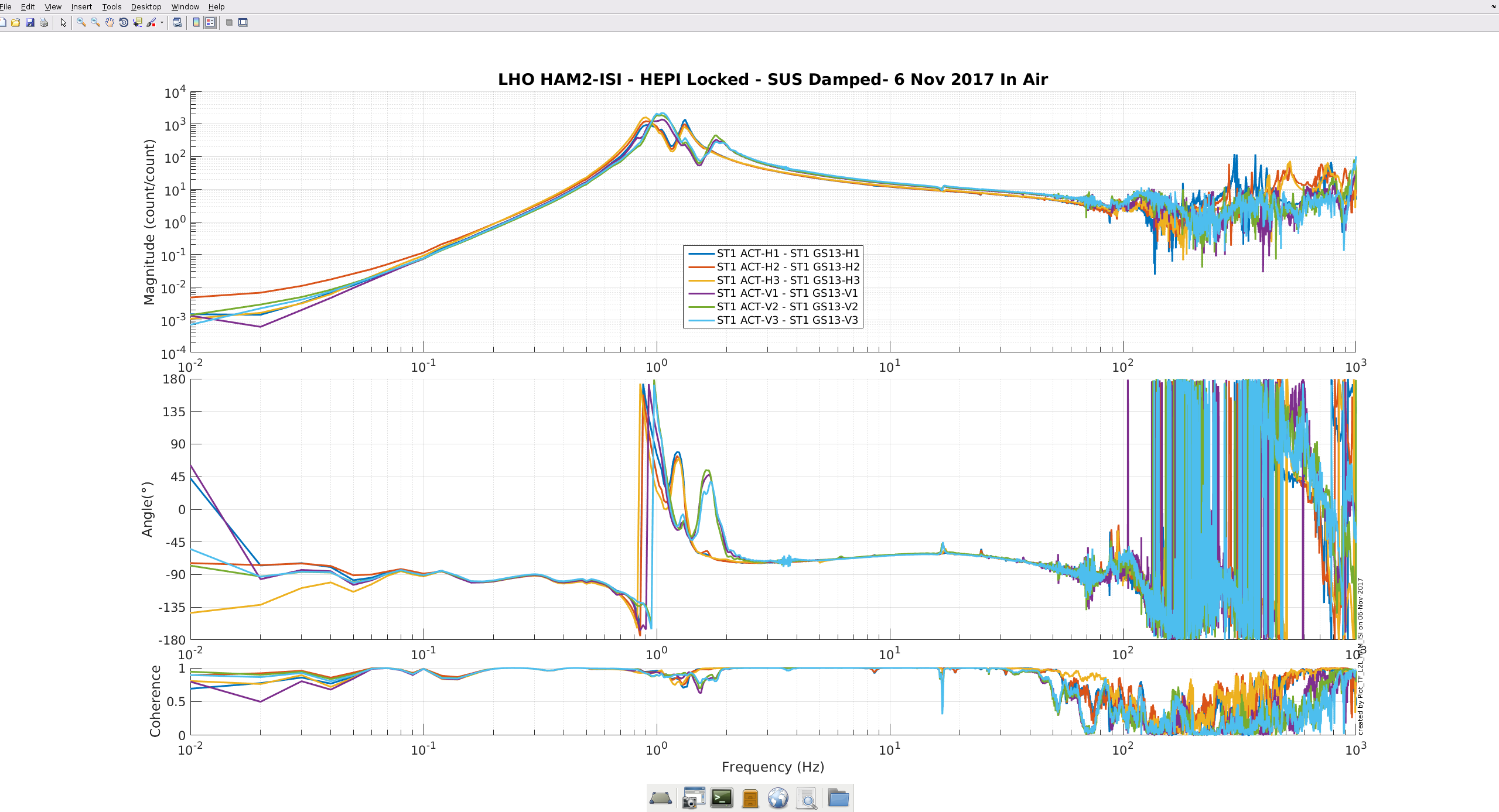1499x812 pixels.
Task: Click the Brush data paintbrush tool
Action: (152, 23)
